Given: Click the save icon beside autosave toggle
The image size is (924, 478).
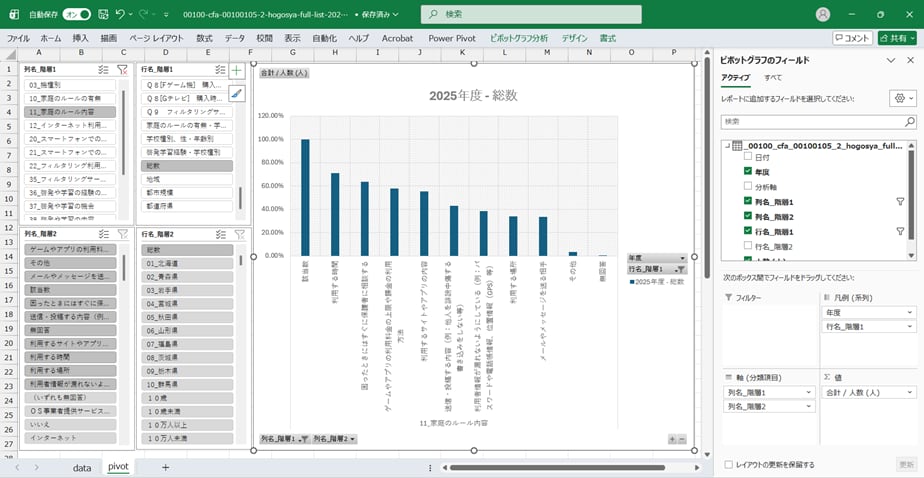Looking at the screenshot, I should [102, 14].
